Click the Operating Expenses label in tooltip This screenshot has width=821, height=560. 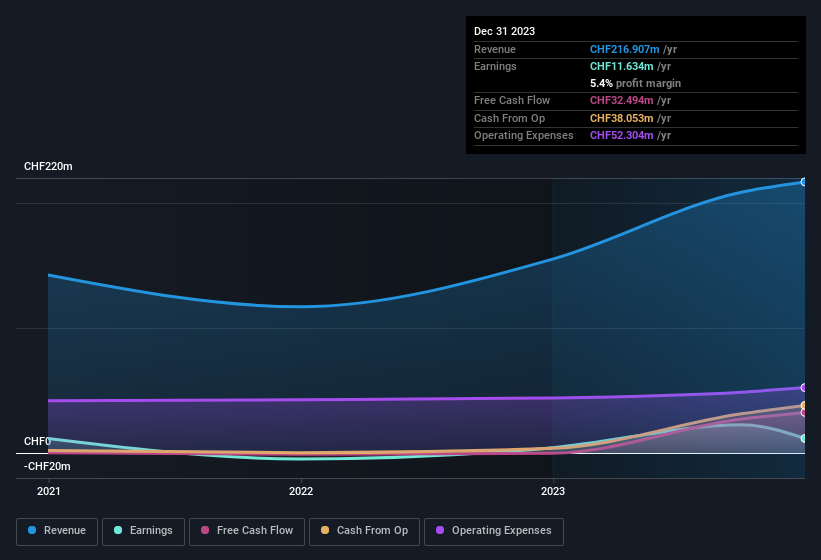pyautogui.click(x=524, y=136)
